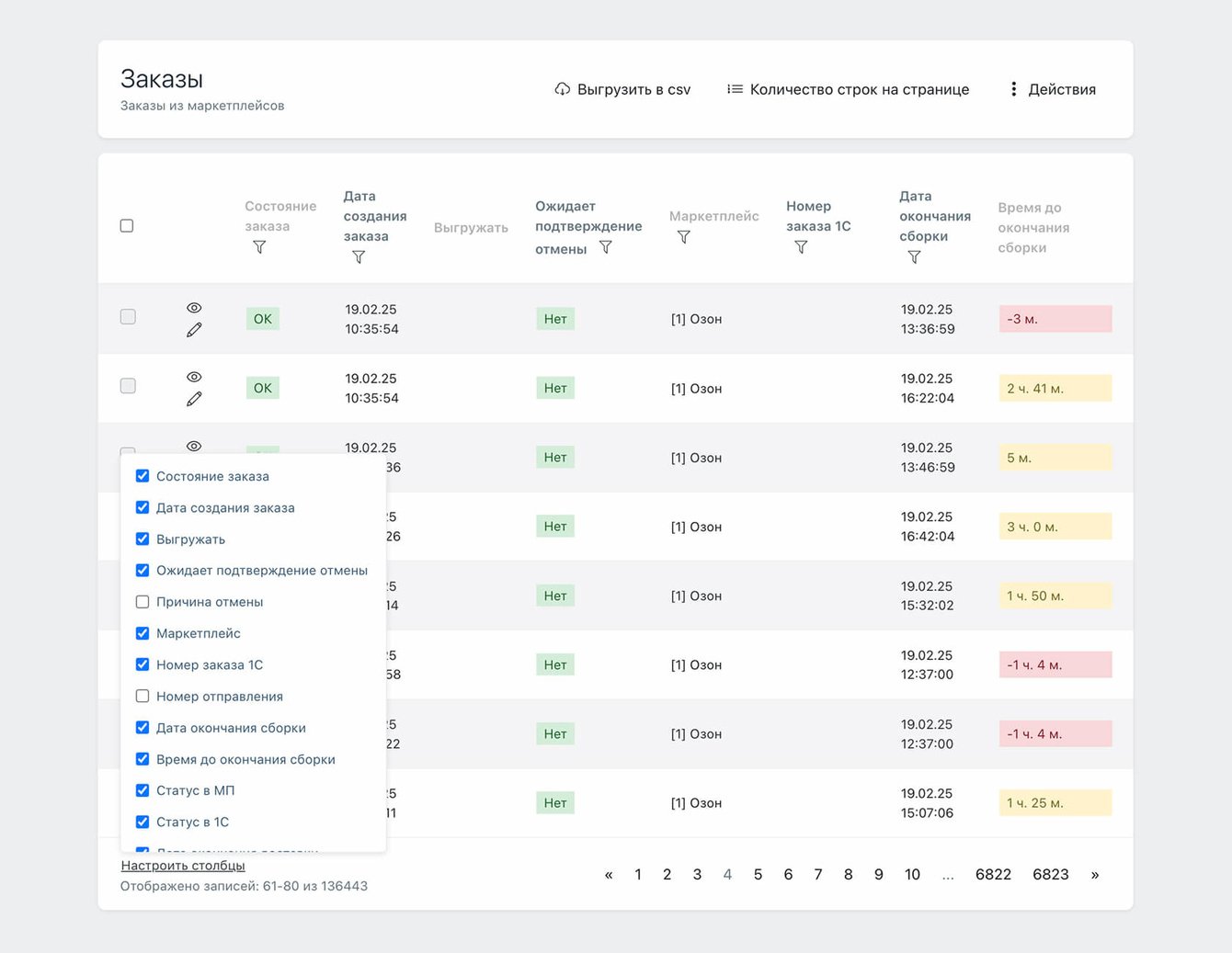Click the Настроить столбцы link
This screenshot has height=953, width=1232.
[183, 866]
